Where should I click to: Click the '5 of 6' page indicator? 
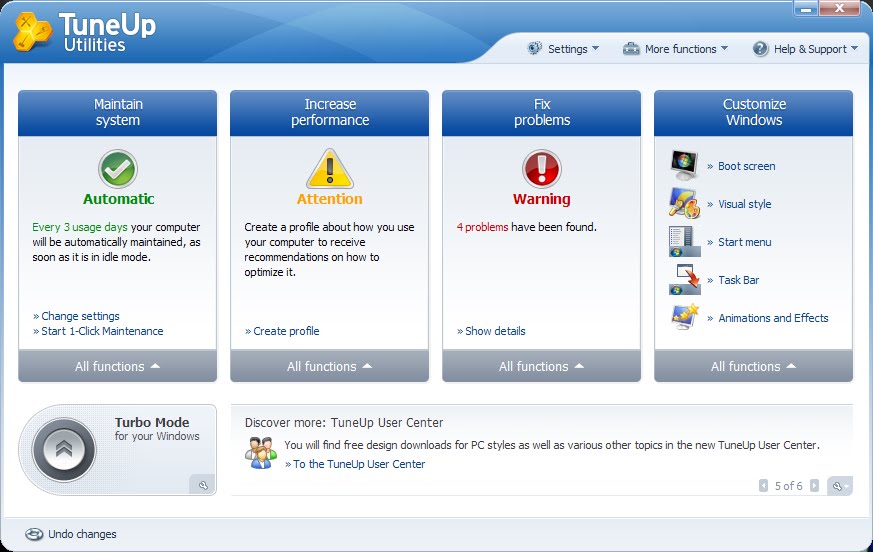tap(789, 486)
